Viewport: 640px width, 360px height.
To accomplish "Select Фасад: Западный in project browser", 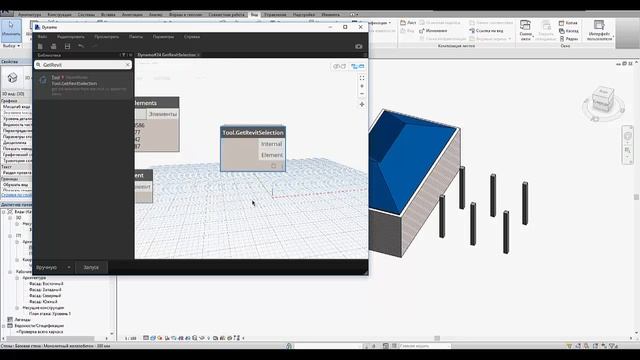I will (x=45, y=289).
